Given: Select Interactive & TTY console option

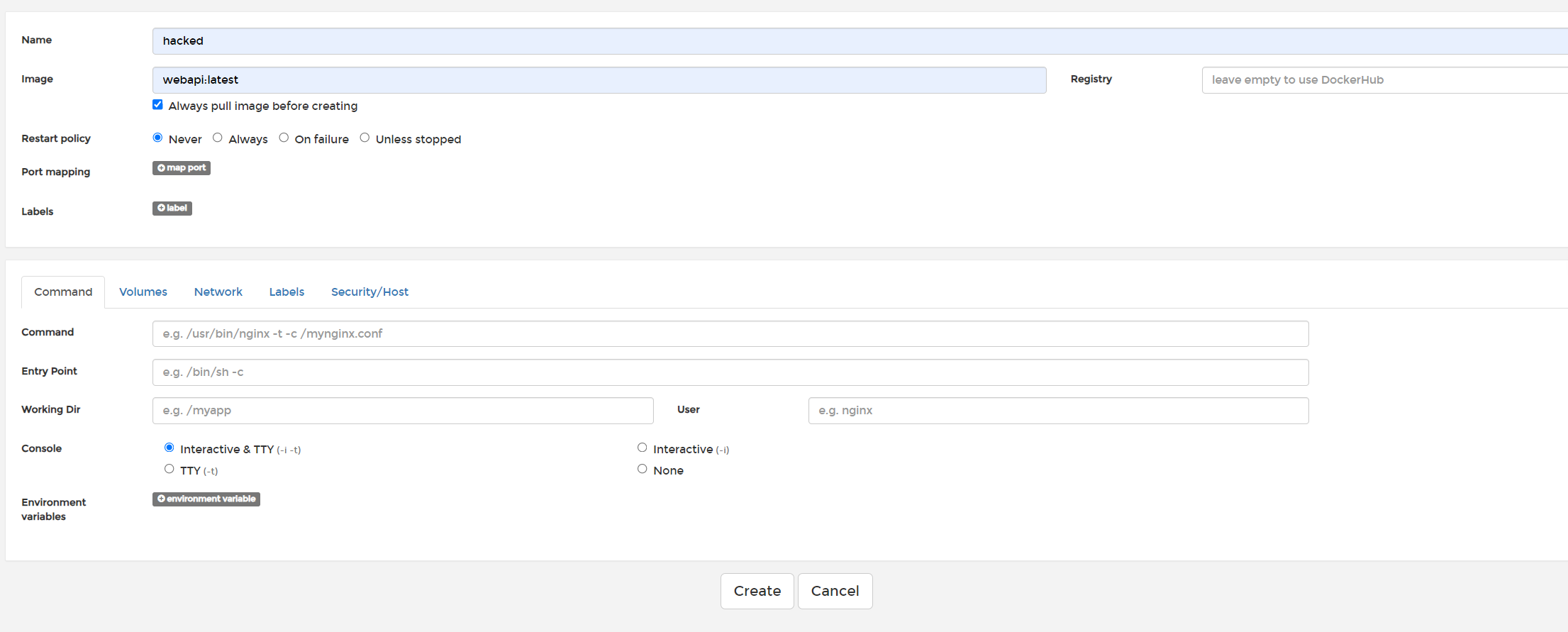Looking at the screenshot, I should (x=169, y=448).
